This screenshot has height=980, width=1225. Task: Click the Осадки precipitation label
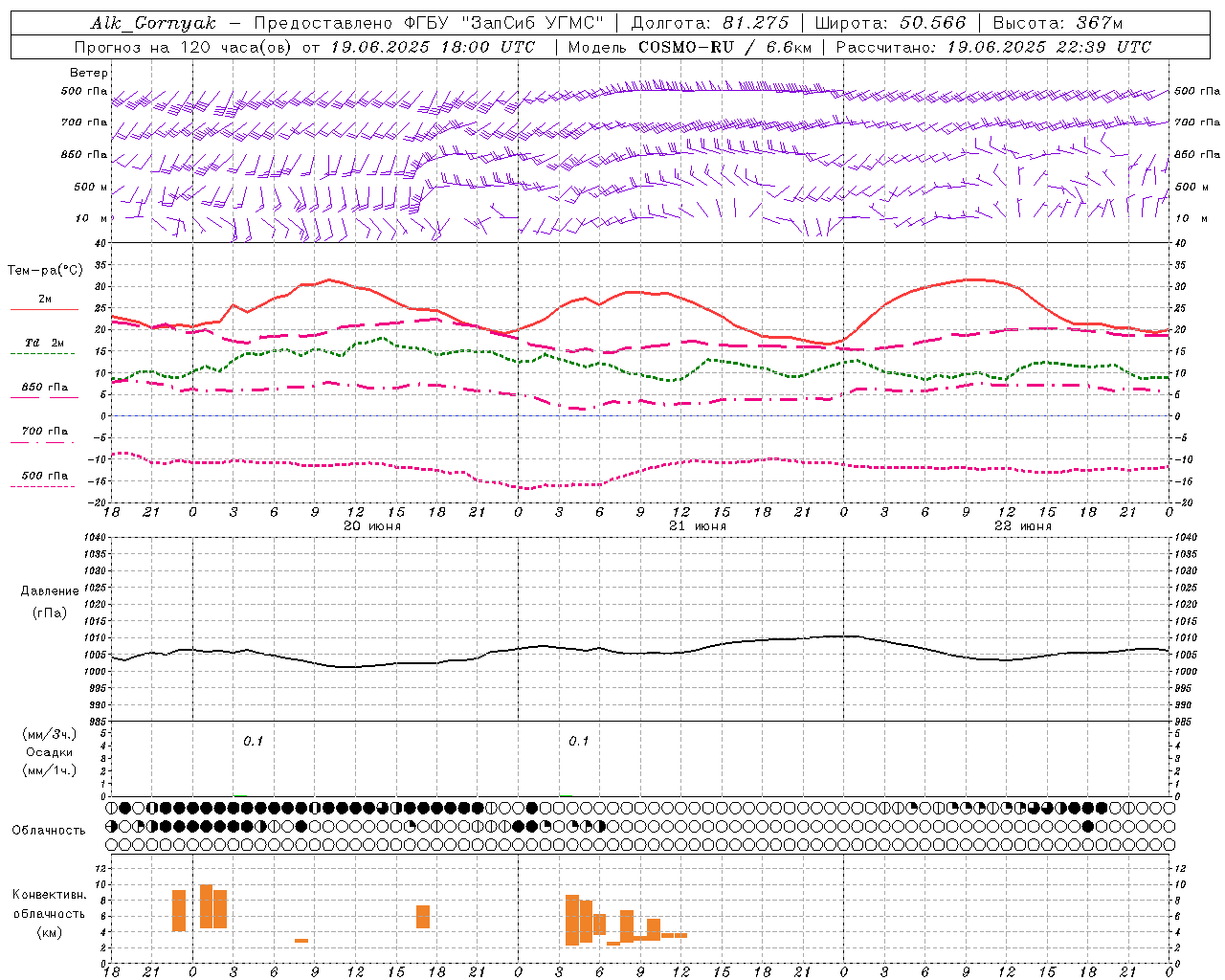50,752
